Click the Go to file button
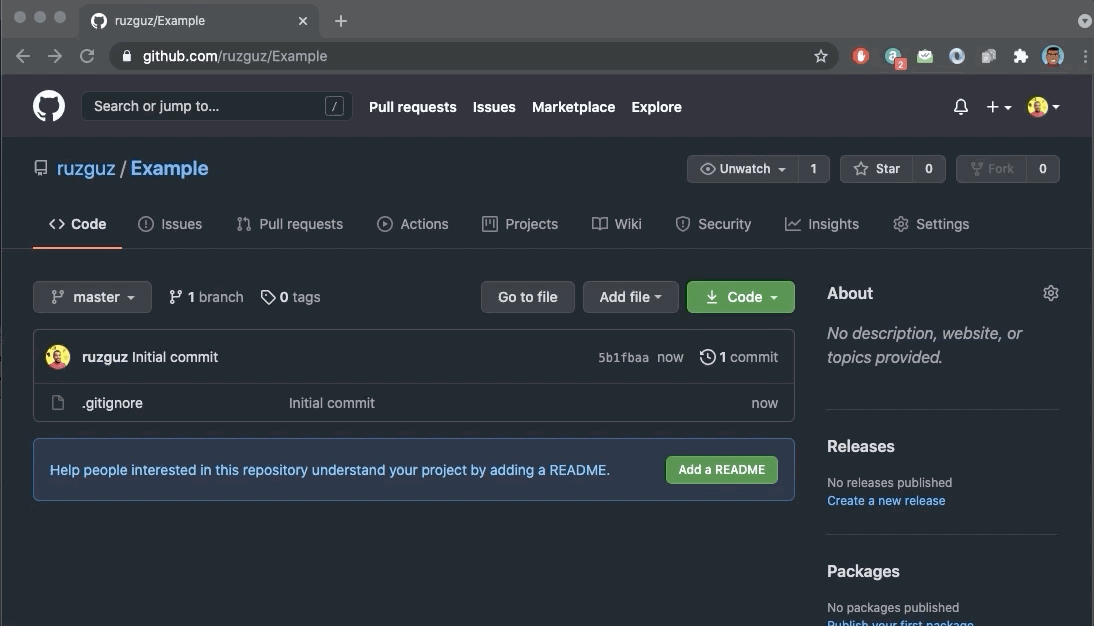The width and height of the screenshot is (1094, 626). click(x=527, y=297)
